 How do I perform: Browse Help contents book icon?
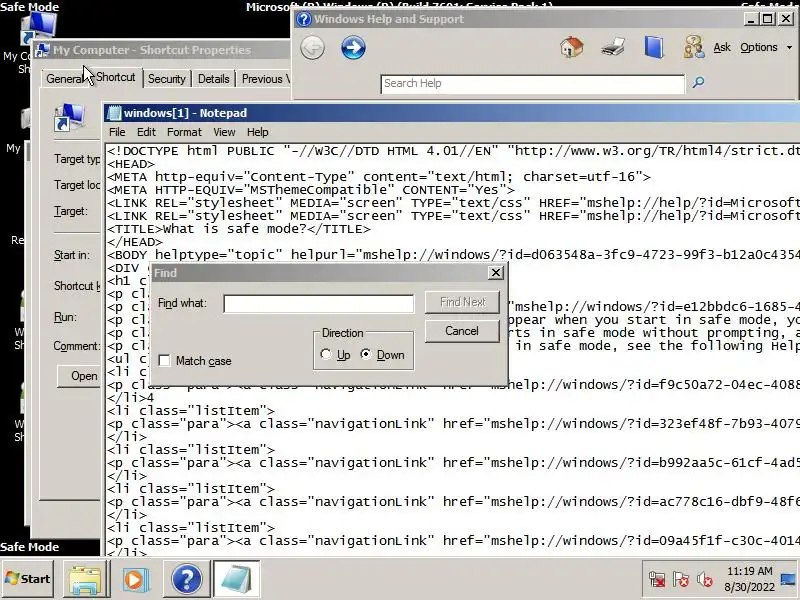click(x=654, y=47)
